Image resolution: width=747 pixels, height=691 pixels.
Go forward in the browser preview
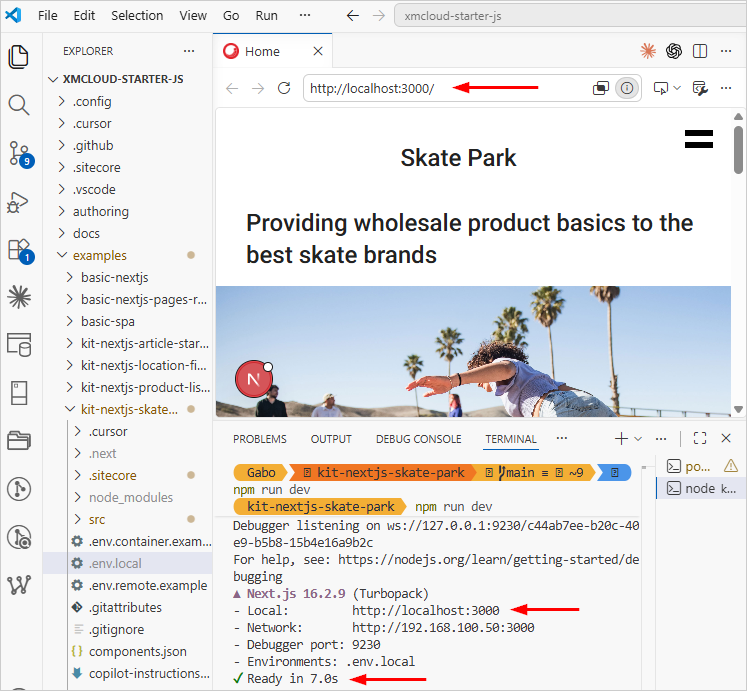[x=258, y=88]
